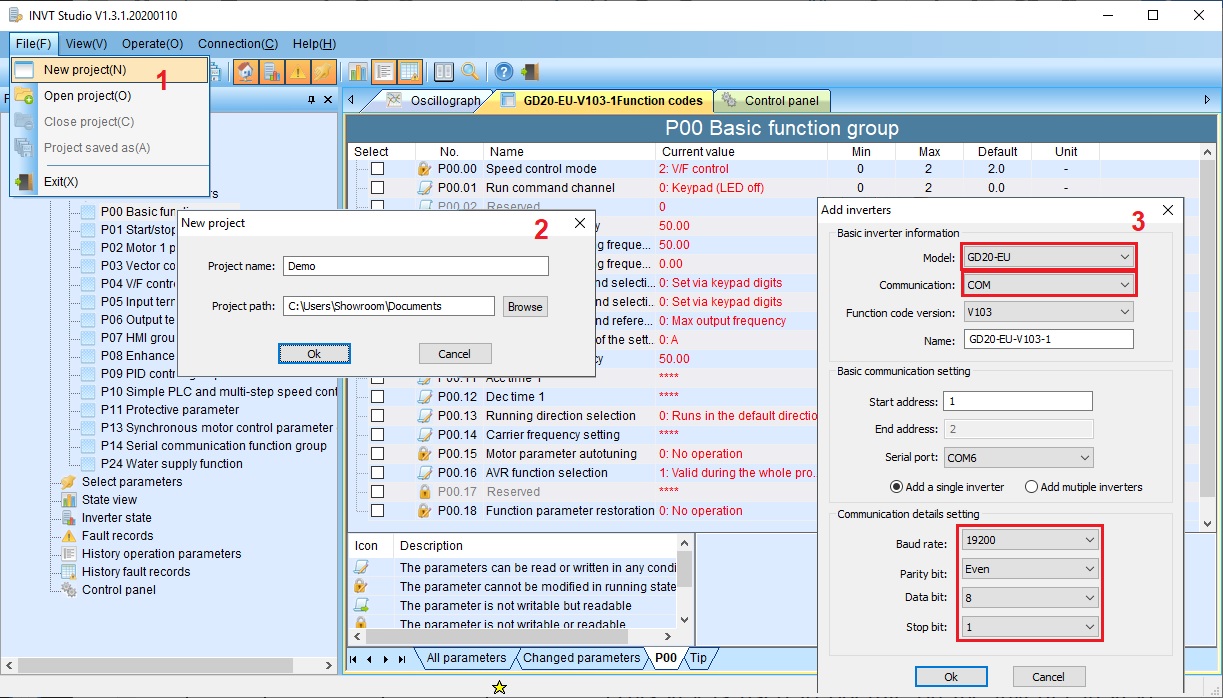Check the Select box for P00.12
Viewport: 1223px width, 698px height.
click(377, 397)
